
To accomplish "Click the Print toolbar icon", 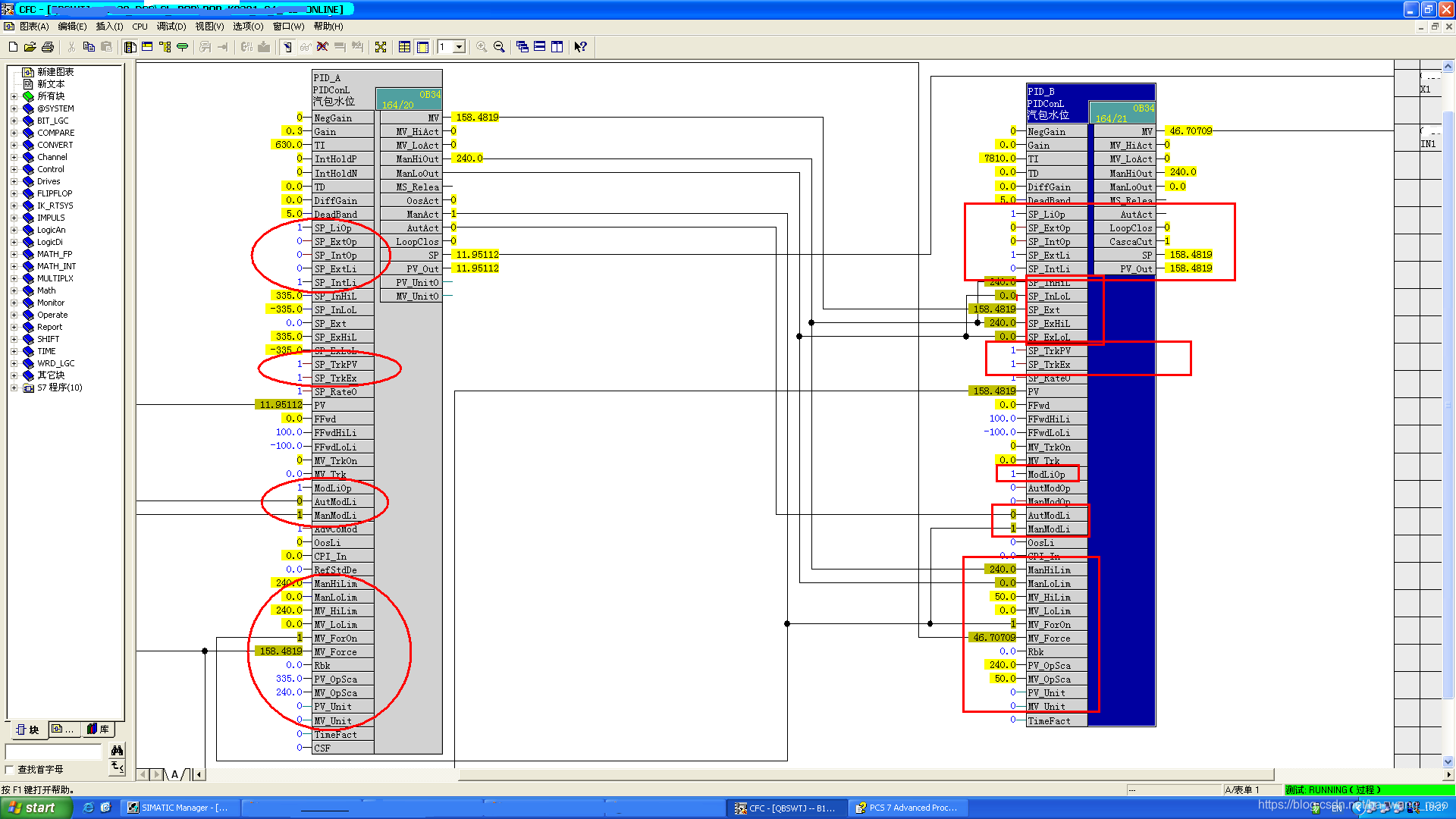I will coord(48,47).
